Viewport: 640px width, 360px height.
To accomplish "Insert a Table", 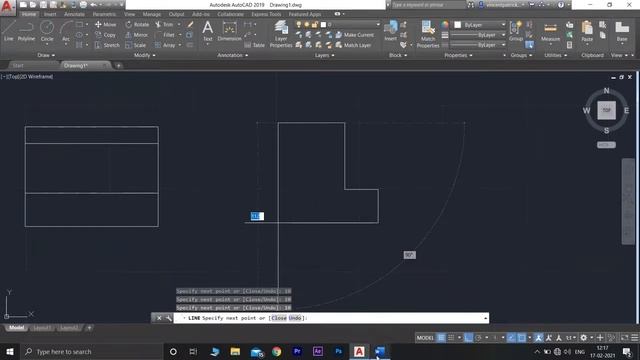I will pyautogui.click(x=255, y=45).
